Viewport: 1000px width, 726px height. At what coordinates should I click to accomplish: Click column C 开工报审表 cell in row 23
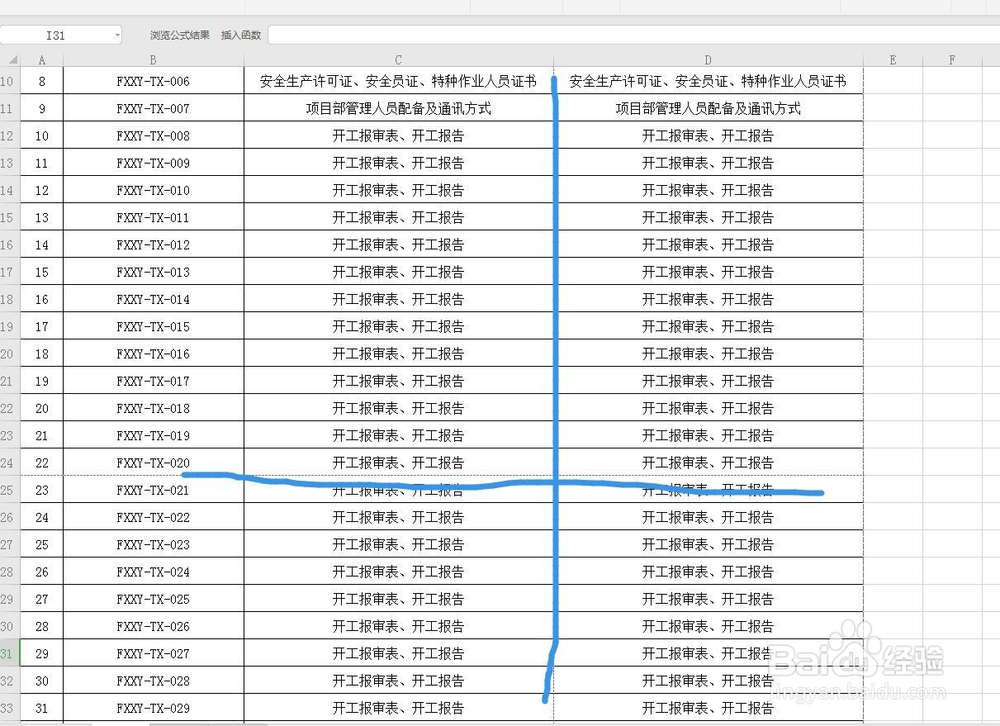[399, 436]
